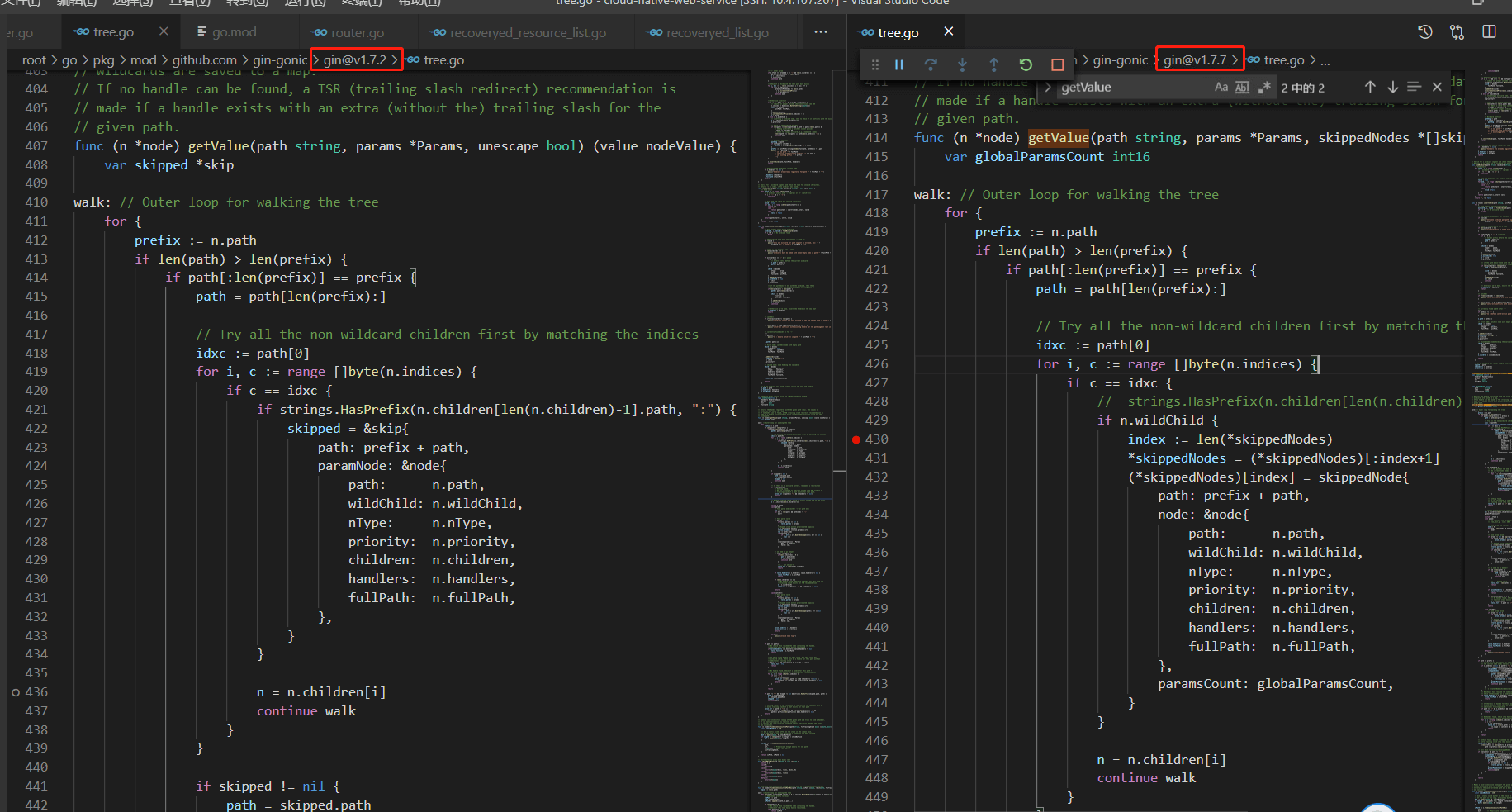The width and height of the screenshot is (1512, 812).
Task: Open the github.com breadcrumb
Action: (x=204, y=60)
